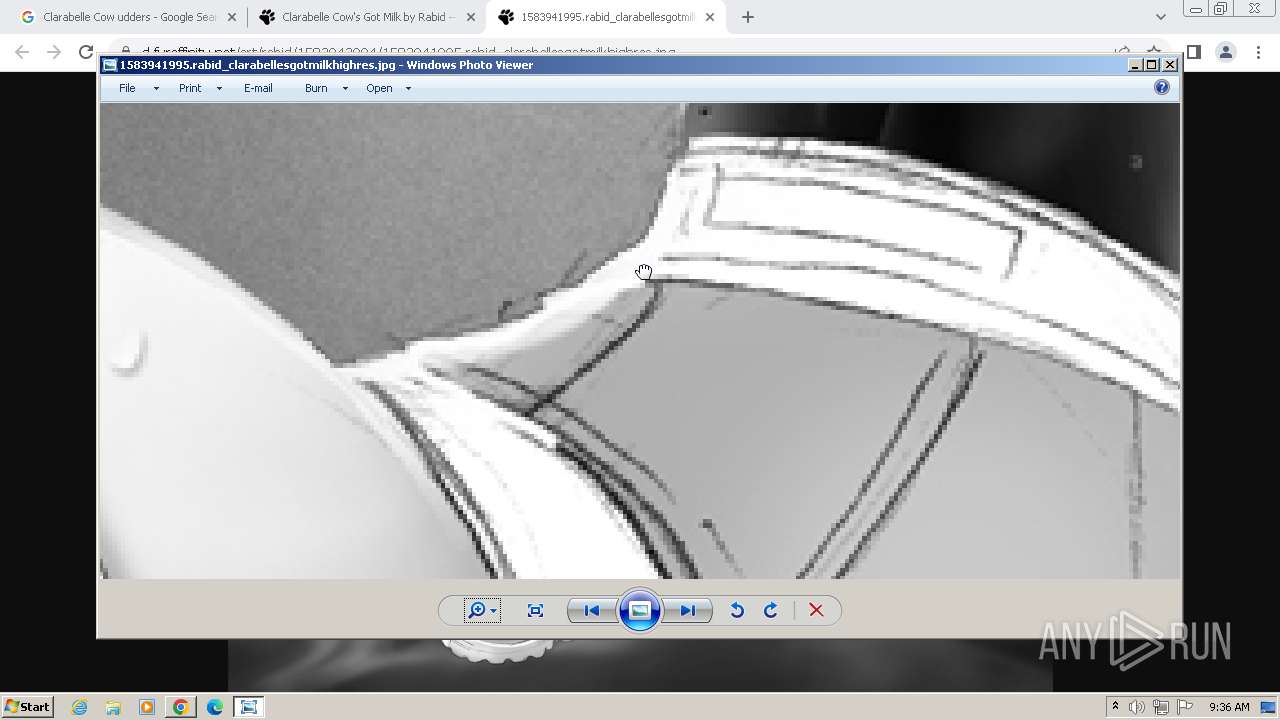Expand the Print dropdown arrow
The image size is (1280, 720).
point(219,89)
